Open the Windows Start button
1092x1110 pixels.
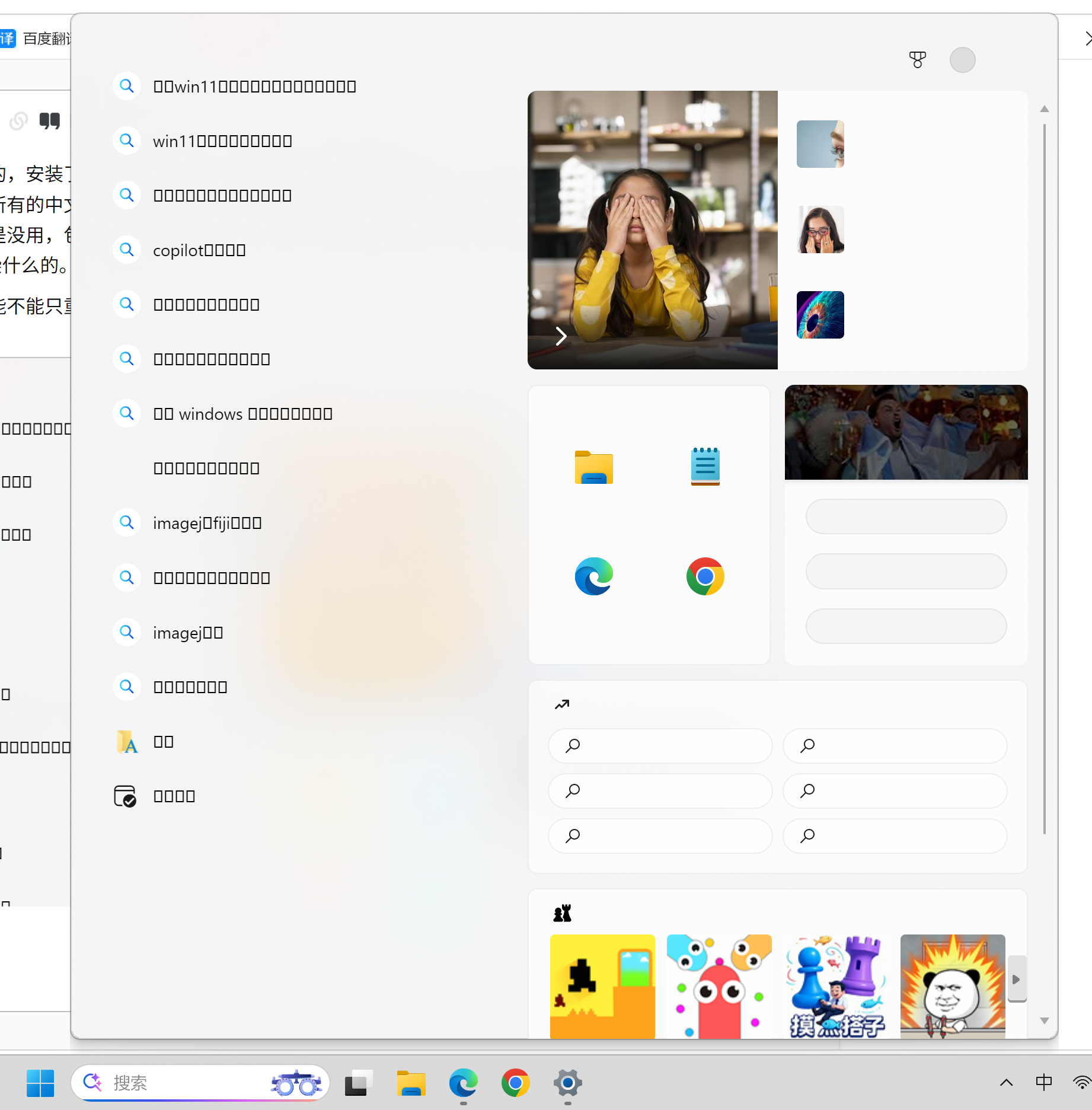click(40, 1083)
